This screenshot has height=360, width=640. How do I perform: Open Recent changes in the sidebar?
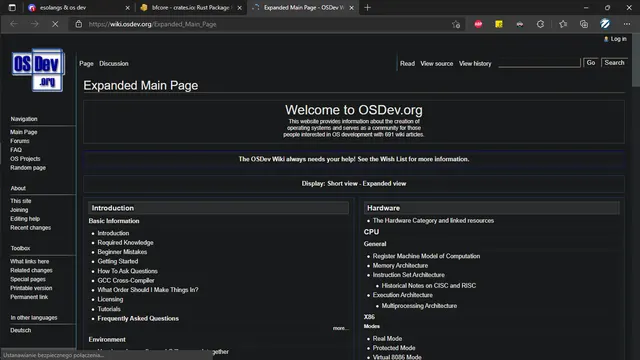pos(30,228)
